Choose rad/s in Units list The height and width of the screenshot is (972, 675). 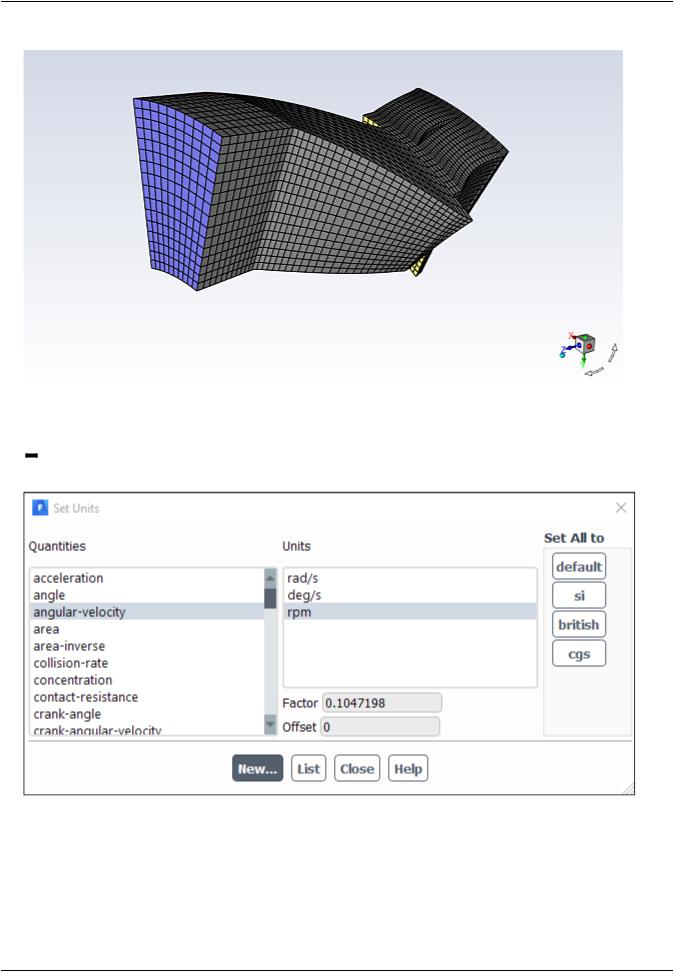click(x=410, y=578)
